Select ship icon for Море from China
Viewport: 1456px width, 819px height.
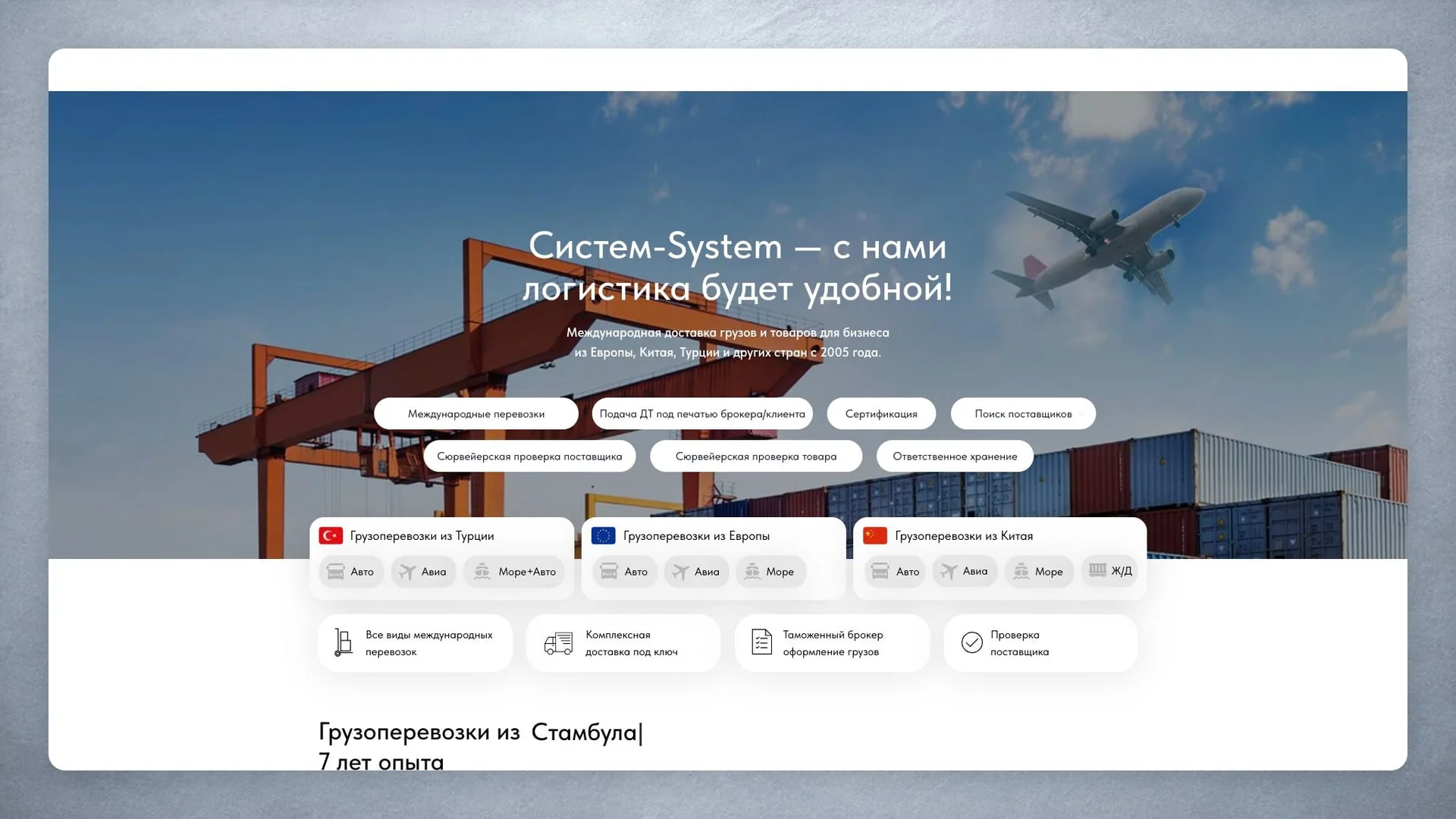click(1021, 572)
